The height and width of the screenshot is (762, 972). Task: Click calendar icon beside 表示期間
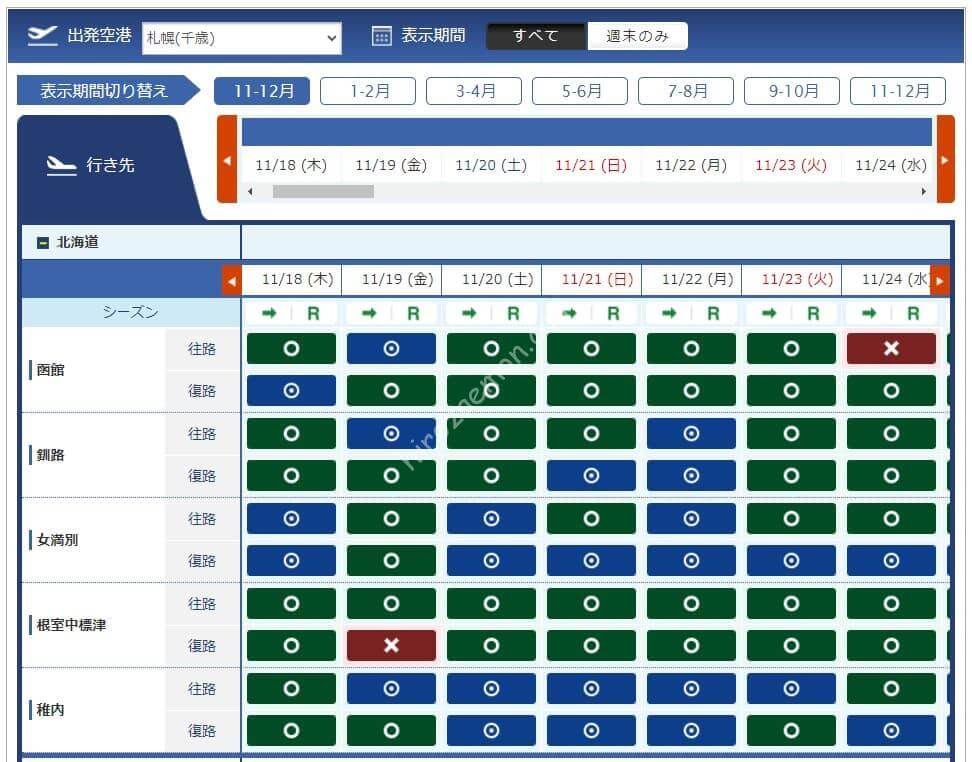click(x=381, y=36)
